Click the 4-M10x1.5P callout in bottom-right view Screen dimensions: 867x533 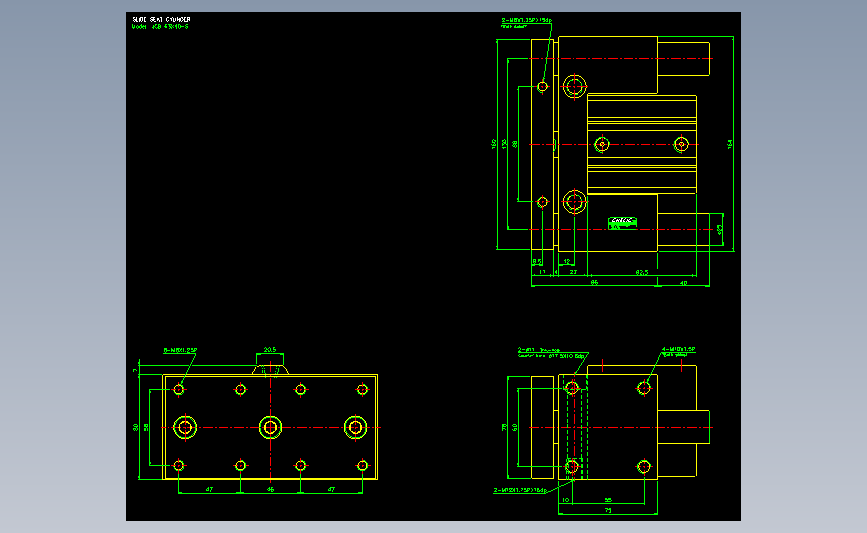point(678,349)
